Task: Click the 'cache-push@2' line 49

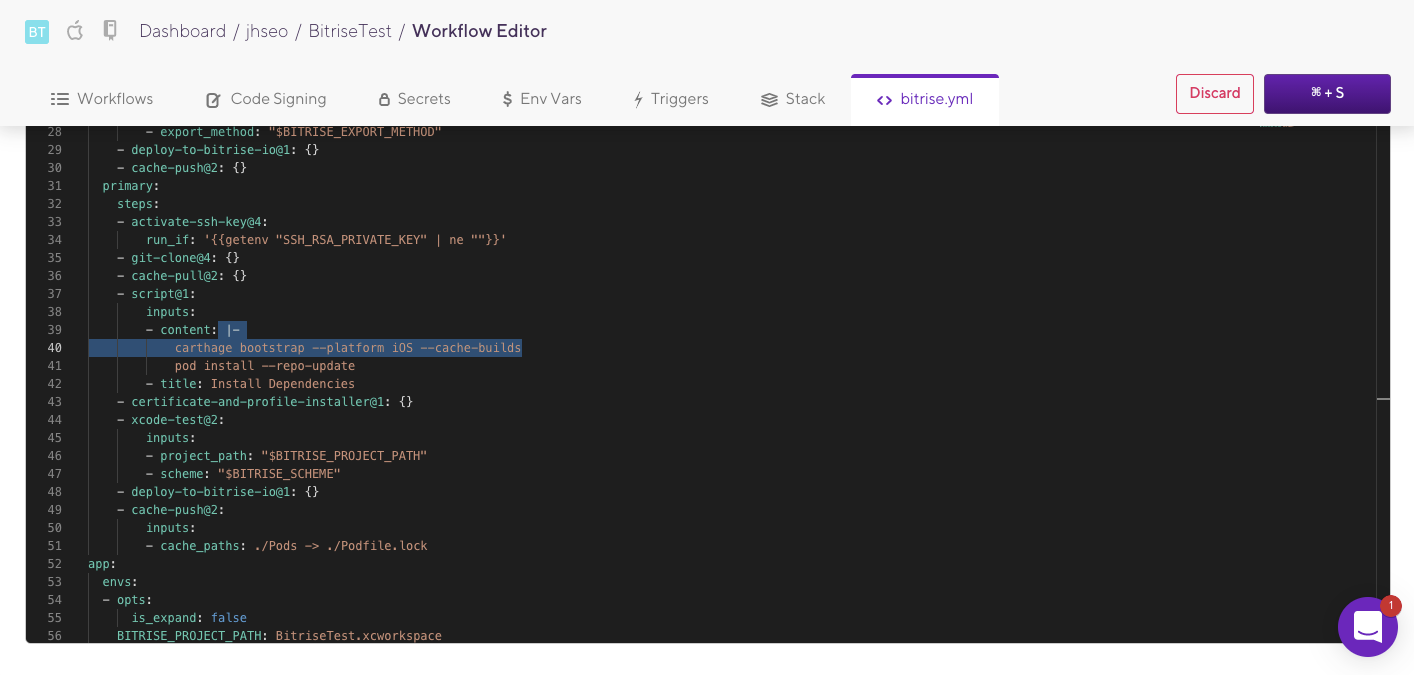Action: [170, 510]
